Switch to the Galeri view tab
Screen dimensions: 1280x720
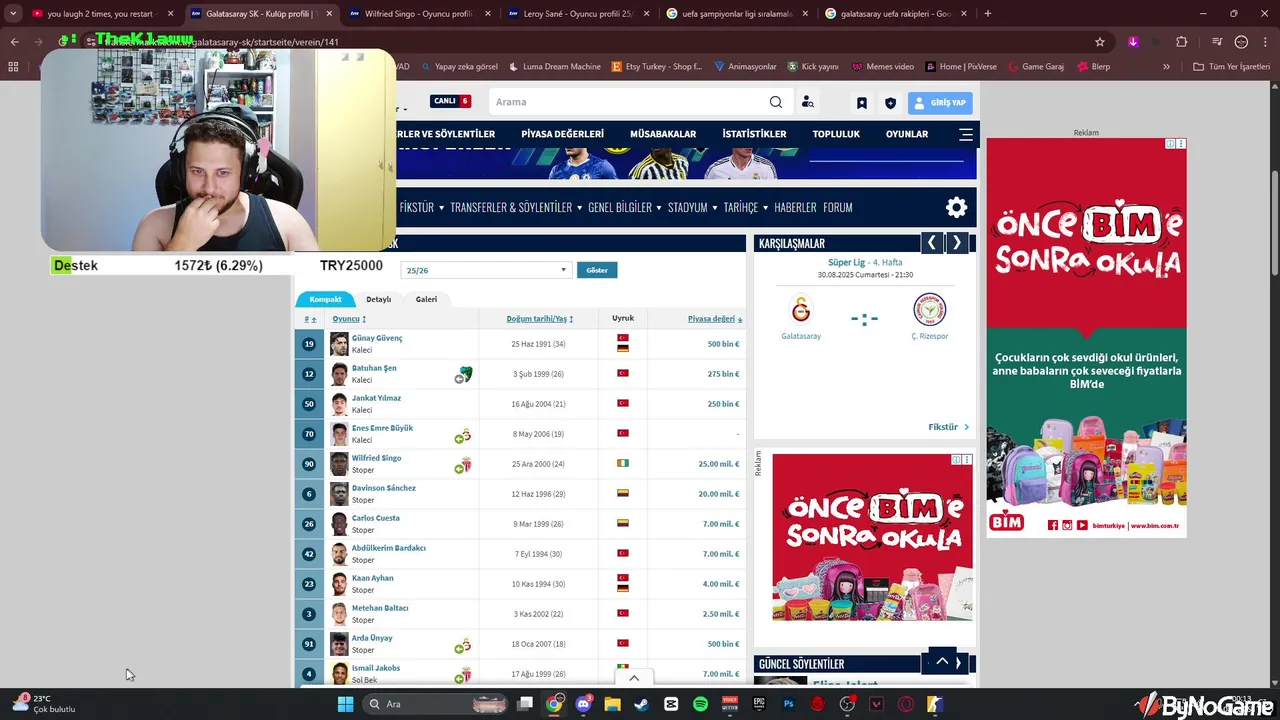[x=426, y=299]
